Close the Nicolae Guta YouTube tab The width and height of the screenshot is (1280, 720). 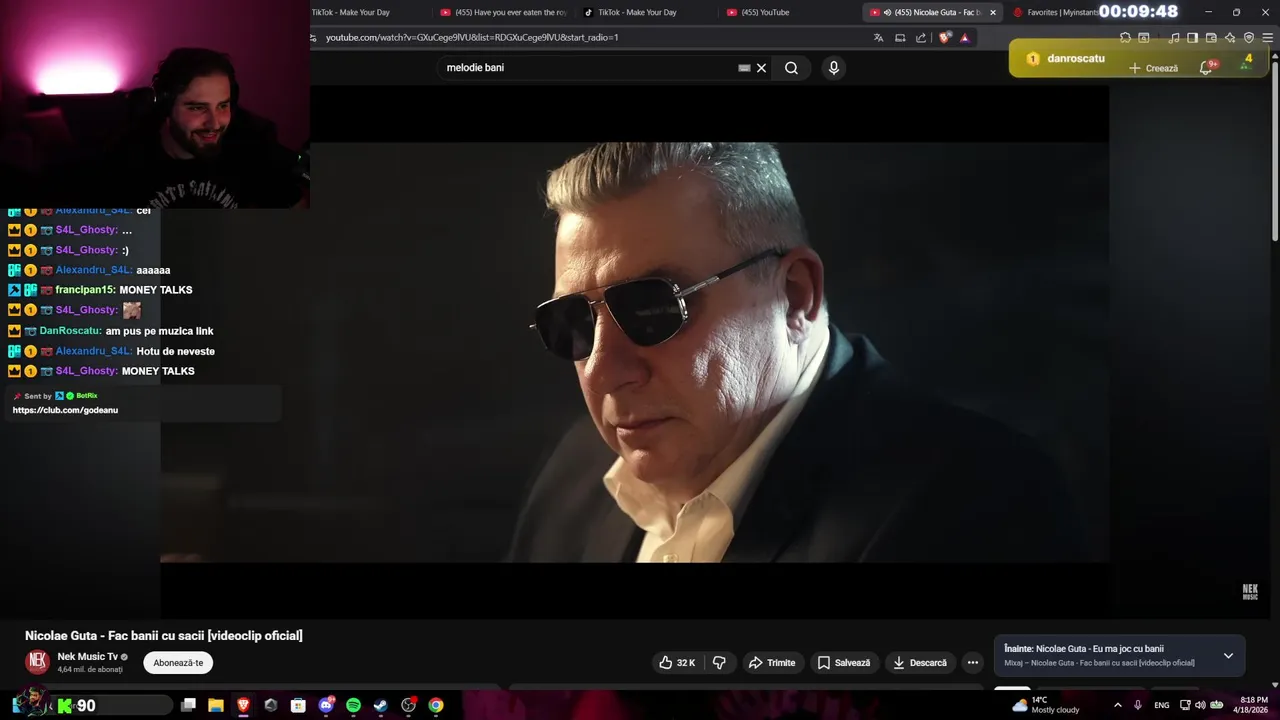(993, 12)
